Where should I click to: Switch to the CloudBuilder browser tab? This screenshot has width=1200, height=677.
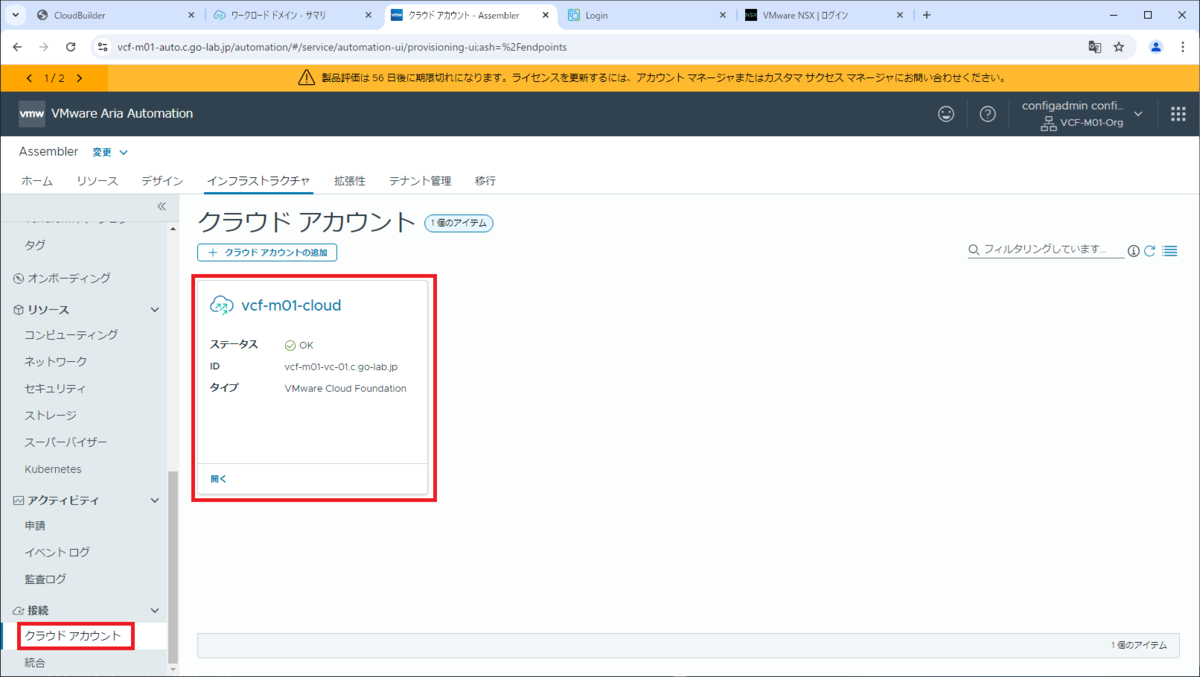(115, 15)
